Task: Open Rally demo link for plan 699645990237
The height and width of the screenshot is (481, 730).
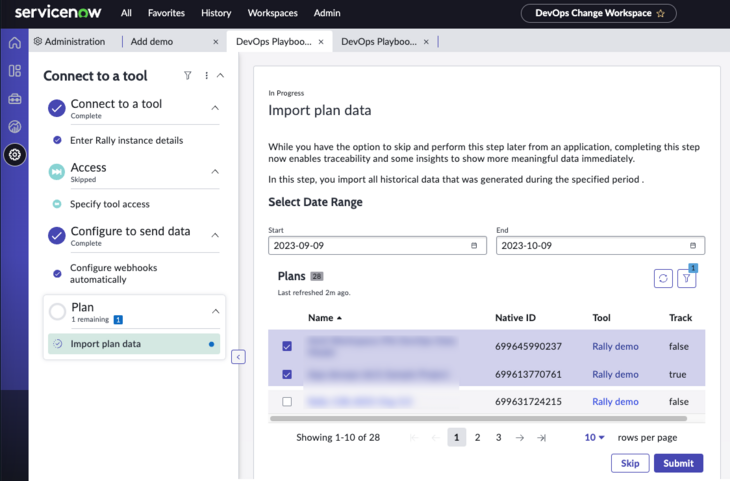Action: (615, 346)
